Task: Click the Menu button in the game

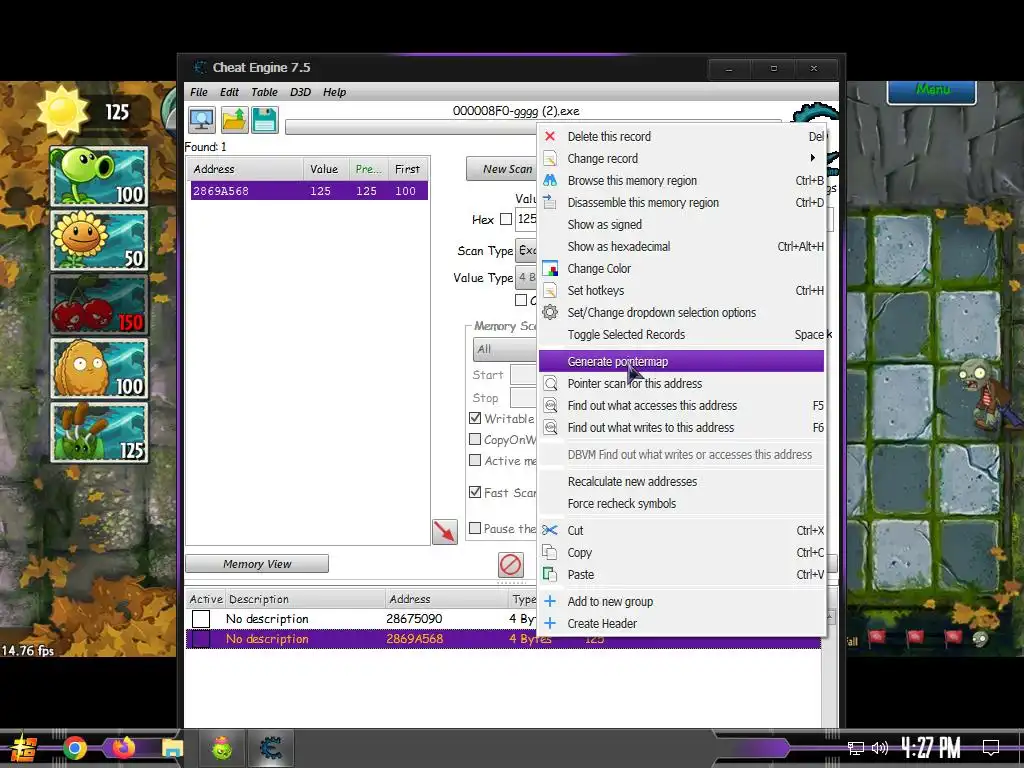Action: pyautogui.click(x=932, y=90)
